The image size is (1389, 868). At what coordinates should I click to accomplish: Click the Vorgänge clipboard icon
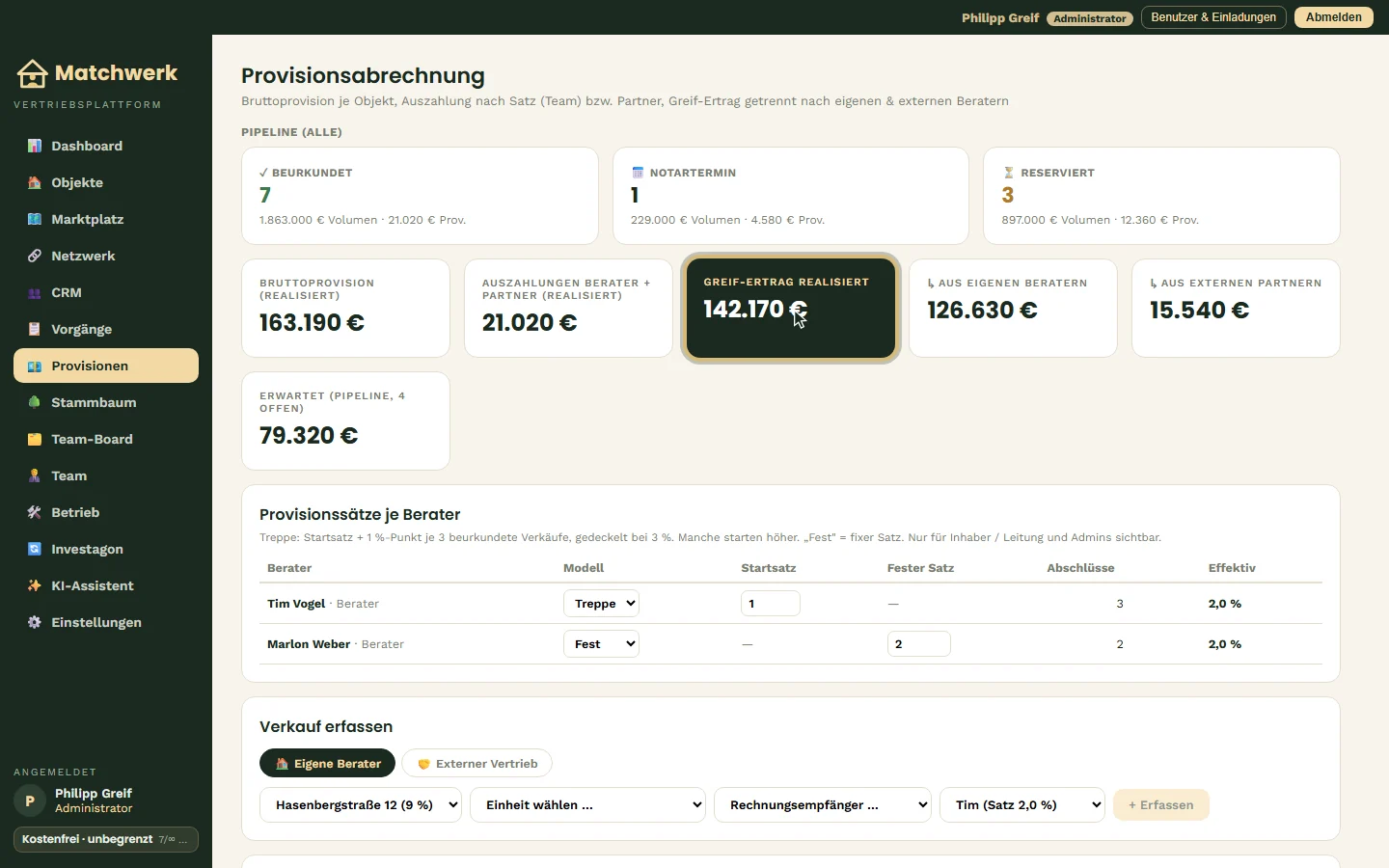[x=35, y=329]
